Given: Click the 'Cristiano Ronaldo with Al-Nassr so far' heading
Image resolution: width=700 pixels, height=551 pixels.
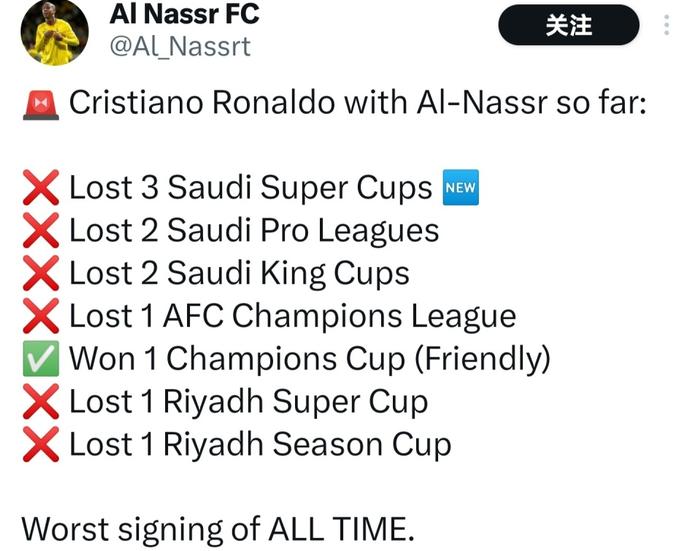Looking at the screenshot, I should [x=358, y=103].
